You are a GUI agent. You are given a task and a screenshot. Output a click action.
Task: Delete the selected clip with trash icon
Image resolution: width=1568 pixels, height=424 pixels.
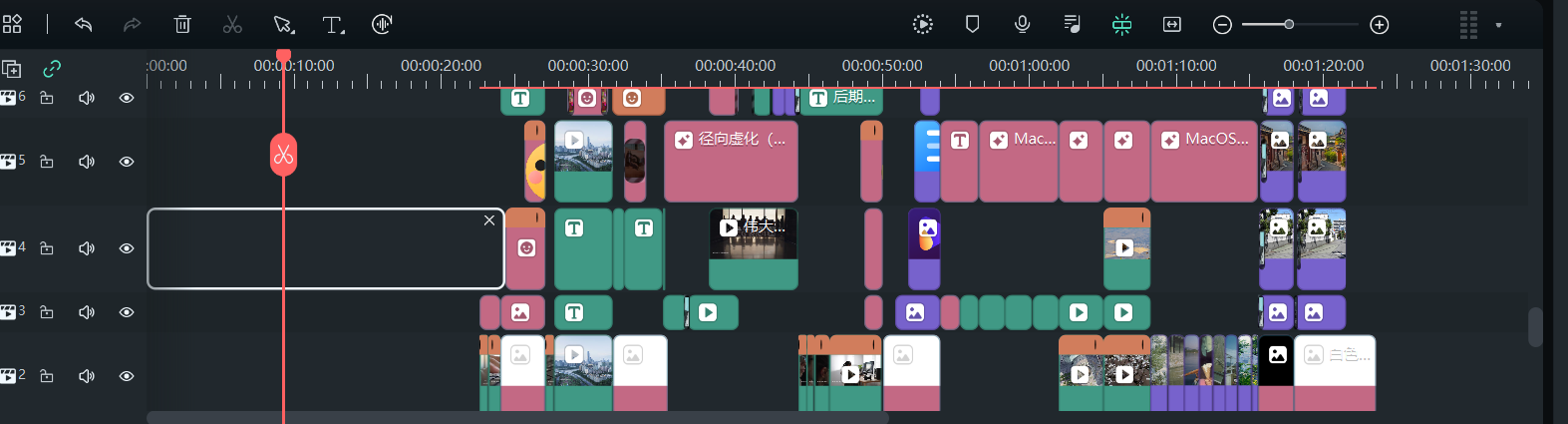pos(182,24)
